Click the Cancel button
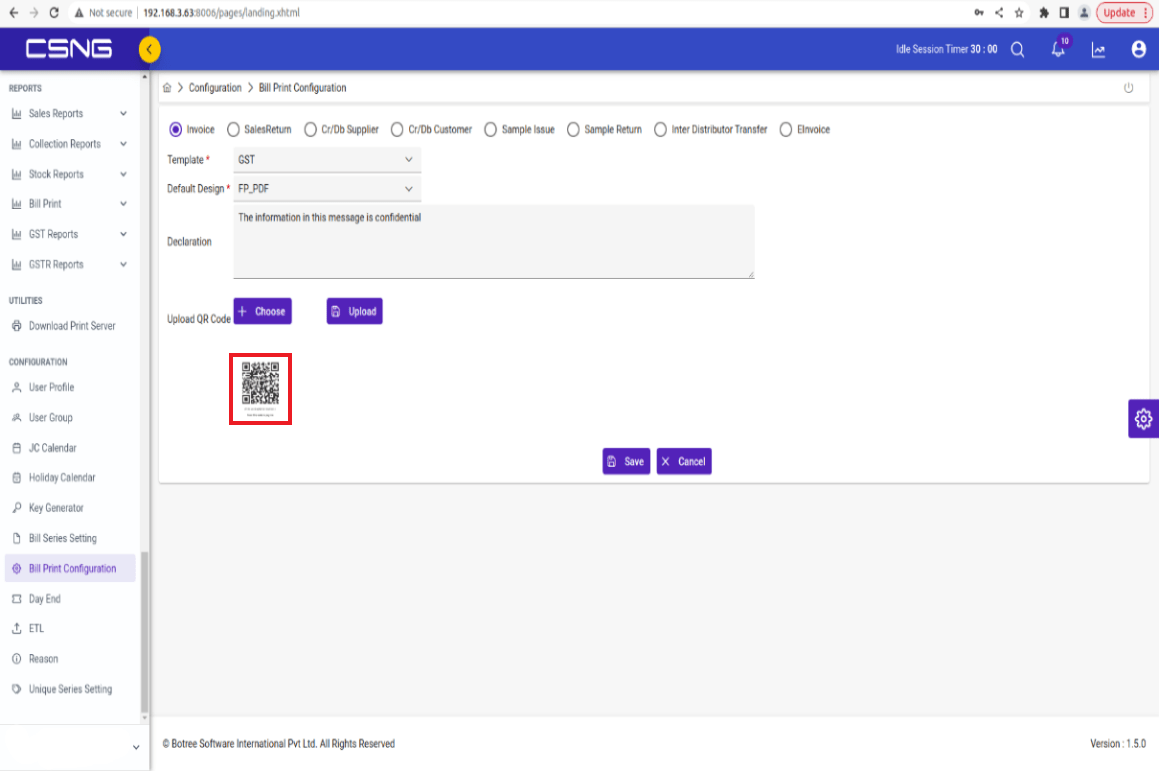 click(684, 461)
